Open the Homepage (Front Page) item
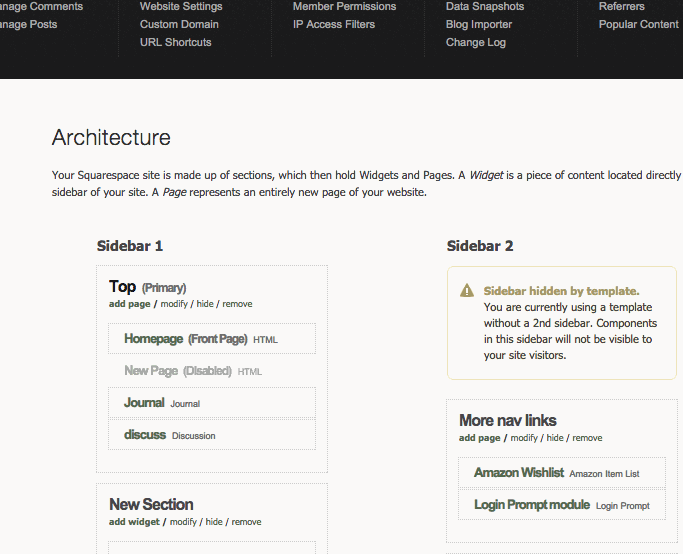Viewport: 683px width, 554px height. coord(185,339)
